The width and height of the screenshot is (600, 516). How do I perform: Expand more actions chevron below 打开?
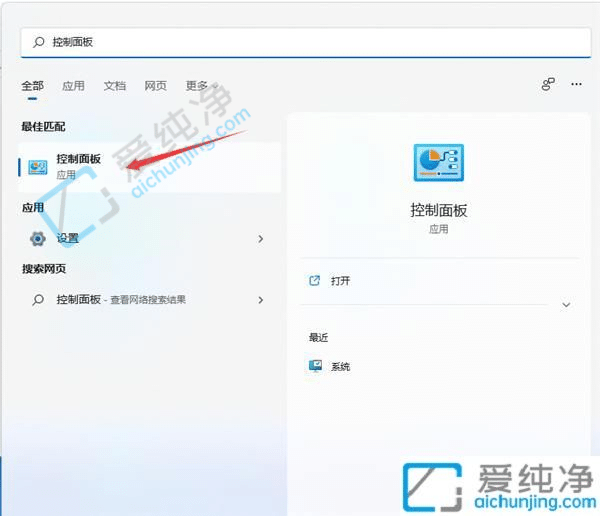click(x=566, y=305)
